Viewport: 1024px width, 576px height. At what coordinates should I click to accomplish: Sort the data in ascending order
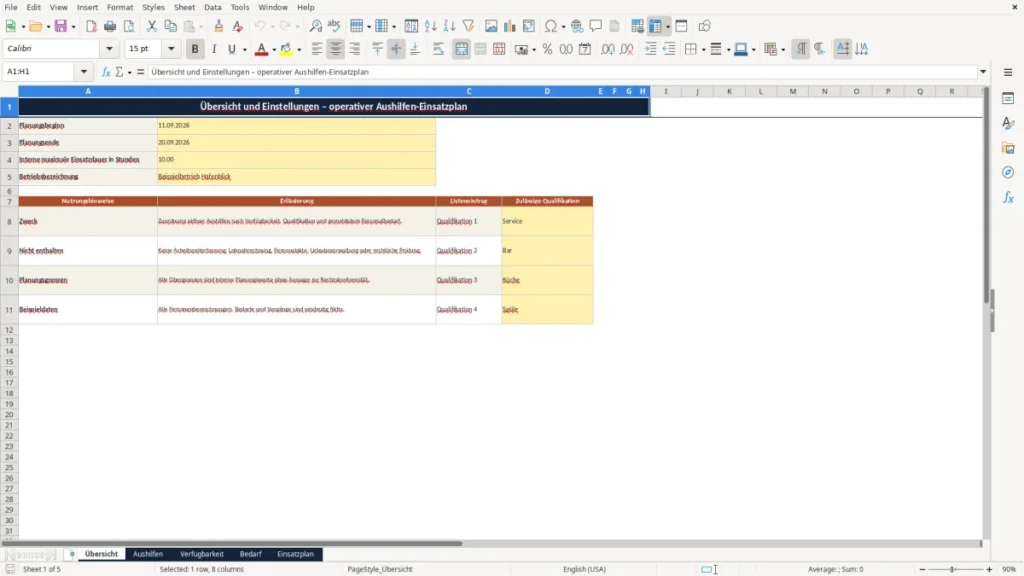430,26
